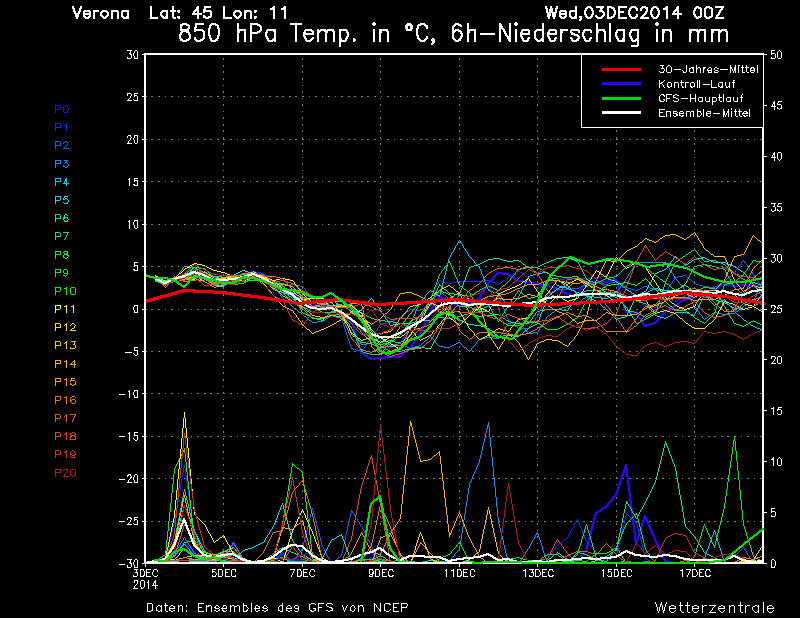Viewport: 800px width, 618px height.
Task: Click the 3DEC 2014 start date label
Action: click(x=145, y=579)
